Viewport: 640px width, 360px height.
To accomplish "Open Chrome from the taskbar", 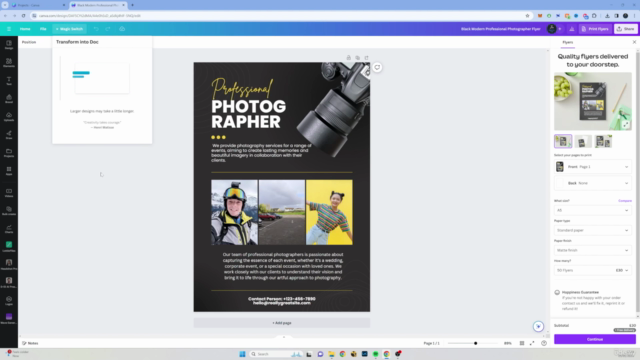I will 342,354.
